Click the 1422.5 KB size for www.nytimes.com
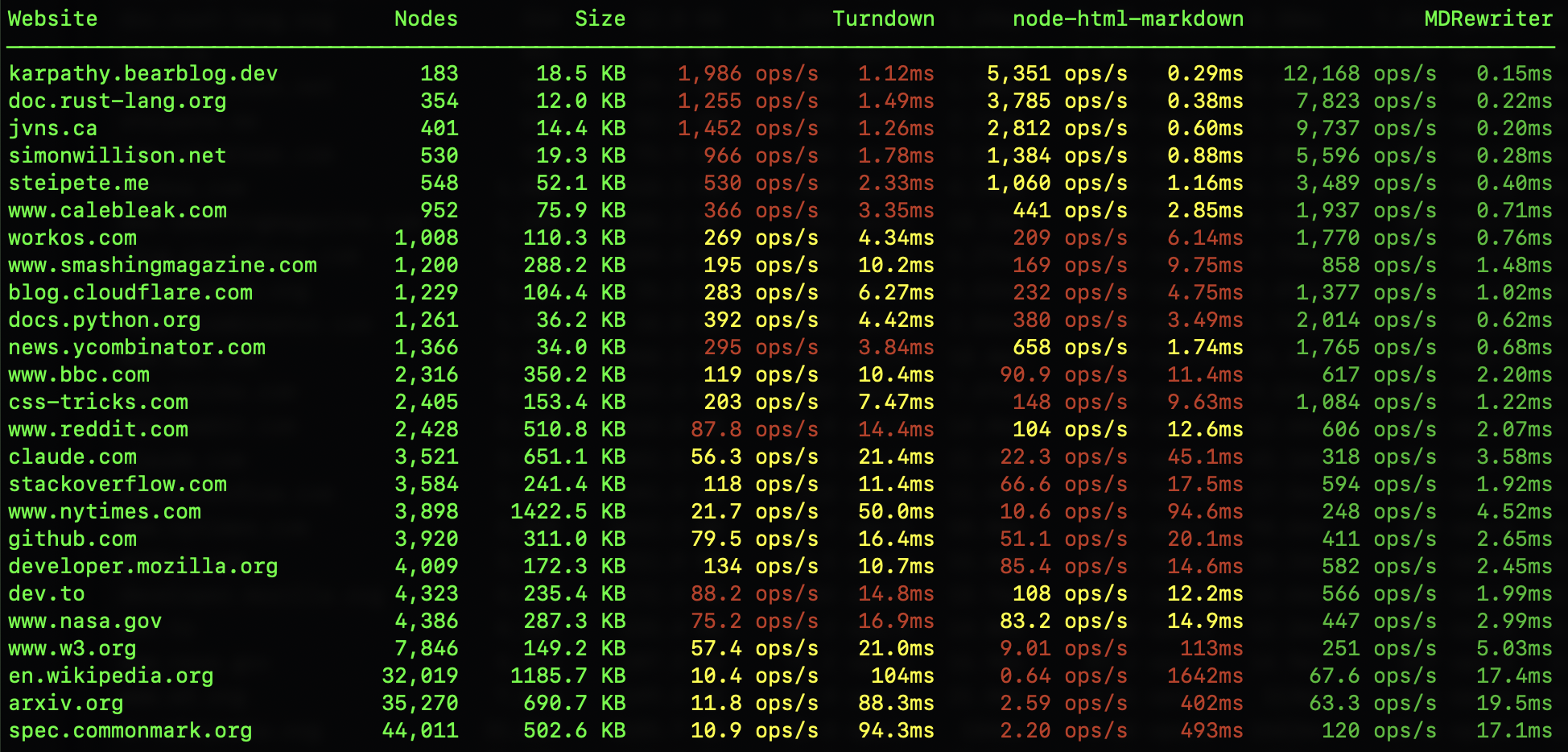Screen dimensions: 1568x752 click(x=567, y=511)
